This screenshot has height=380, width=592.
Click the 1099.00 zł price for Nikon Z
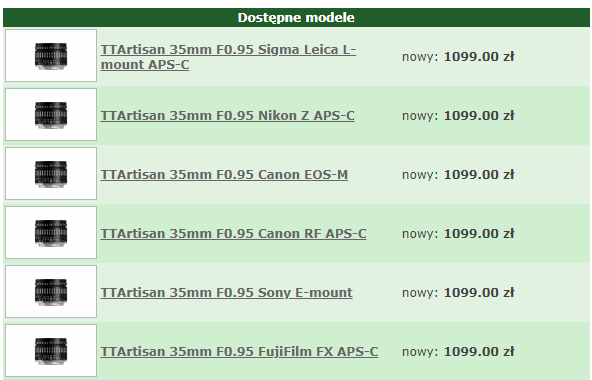click(479, 116)
